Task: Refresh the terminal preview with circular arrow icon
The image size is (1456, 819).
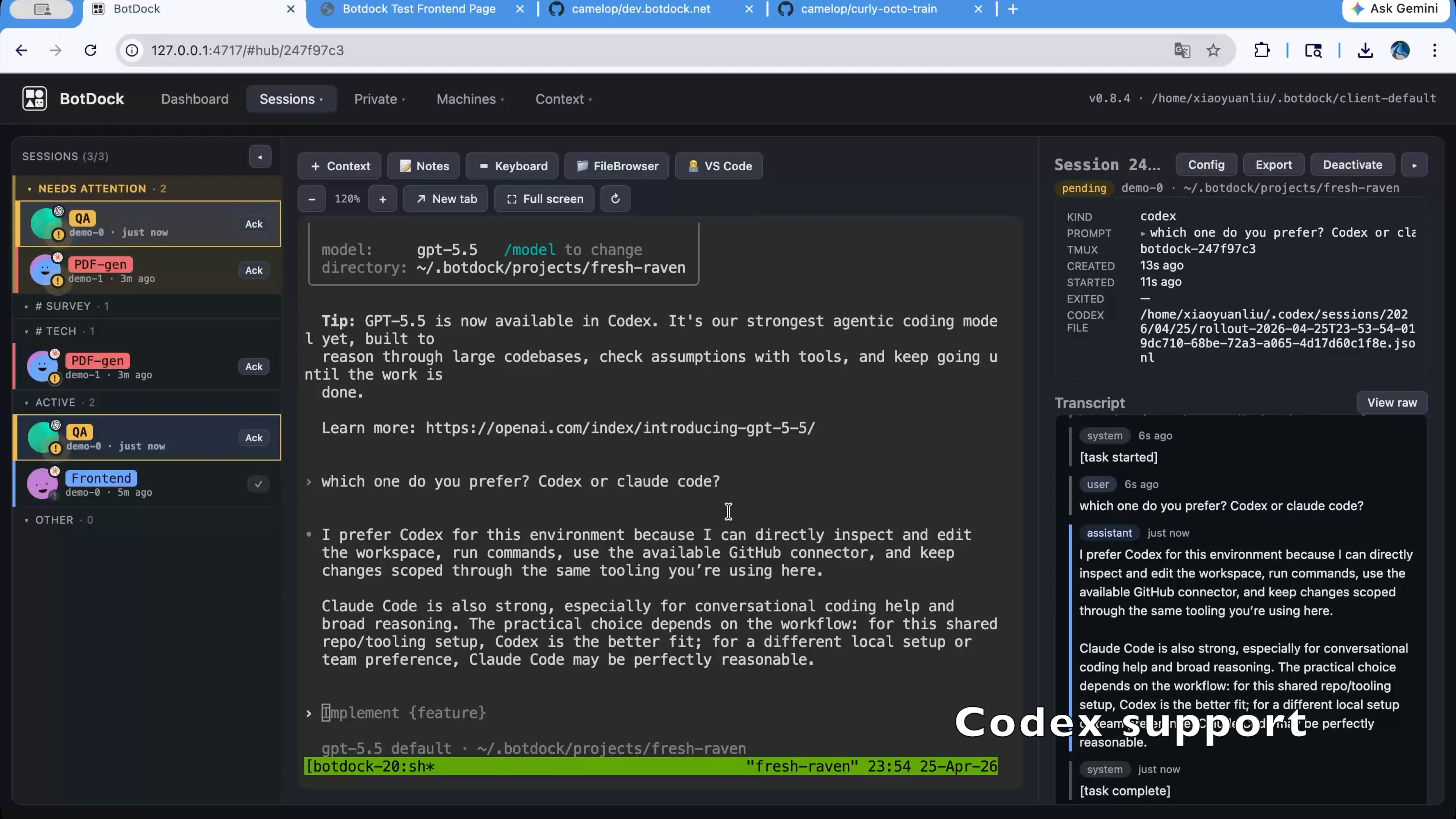Action: [x=615, y=198]
